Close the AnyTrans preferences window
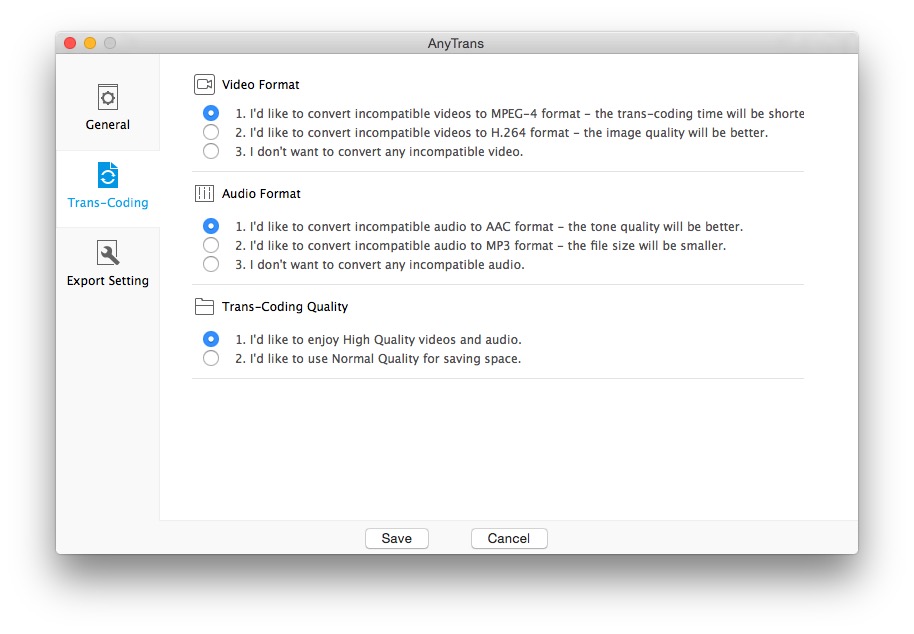 [70, 43]
